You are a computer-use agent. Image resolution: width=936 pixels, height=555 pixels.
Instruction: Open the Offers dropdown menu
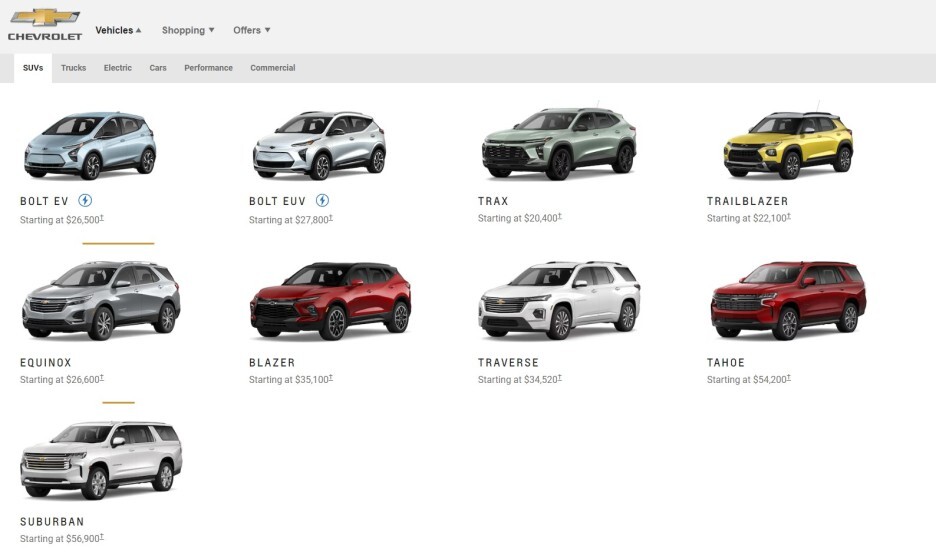(251, 30)
